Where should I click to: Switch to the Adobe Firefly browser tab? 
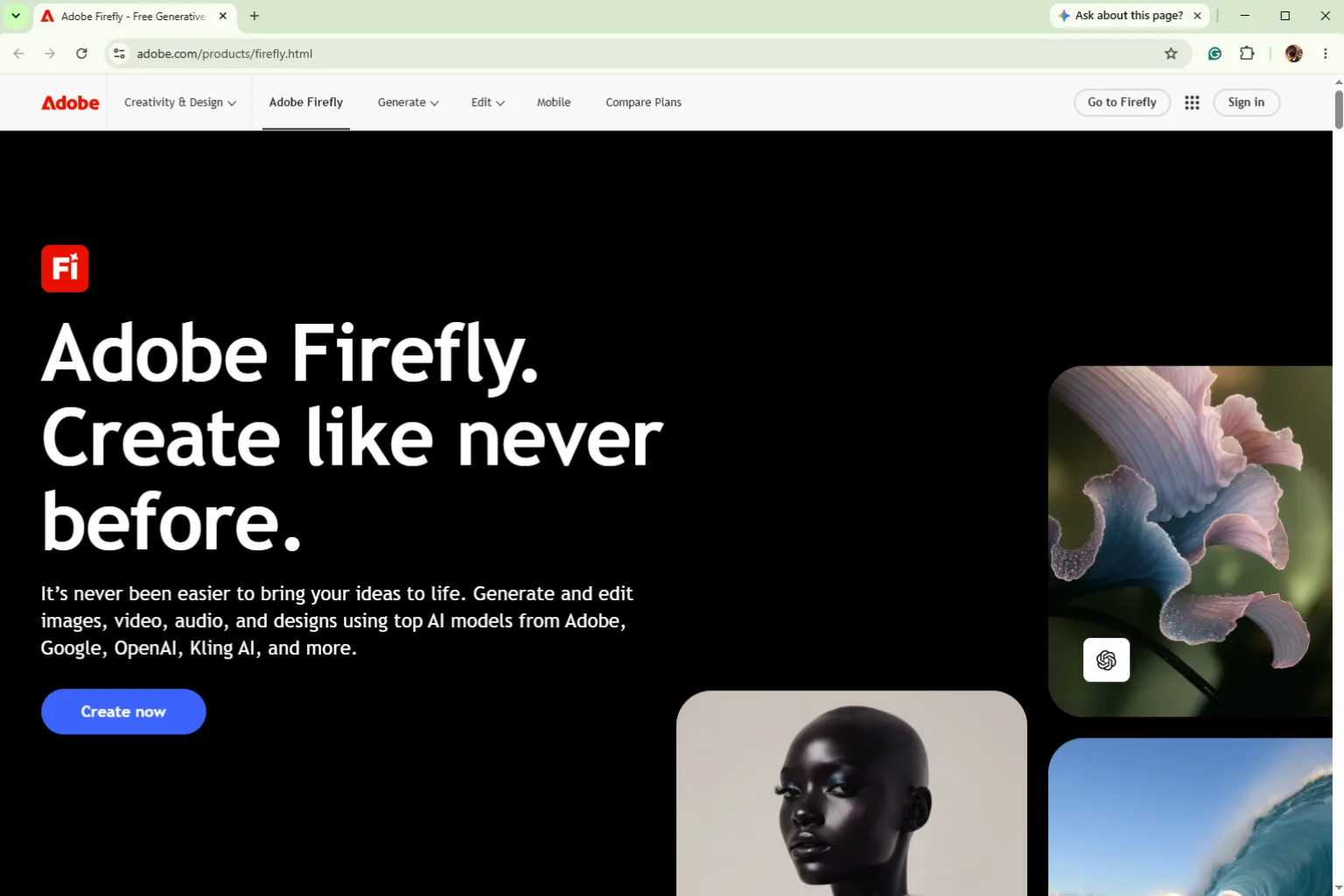(x=133, y=16)
